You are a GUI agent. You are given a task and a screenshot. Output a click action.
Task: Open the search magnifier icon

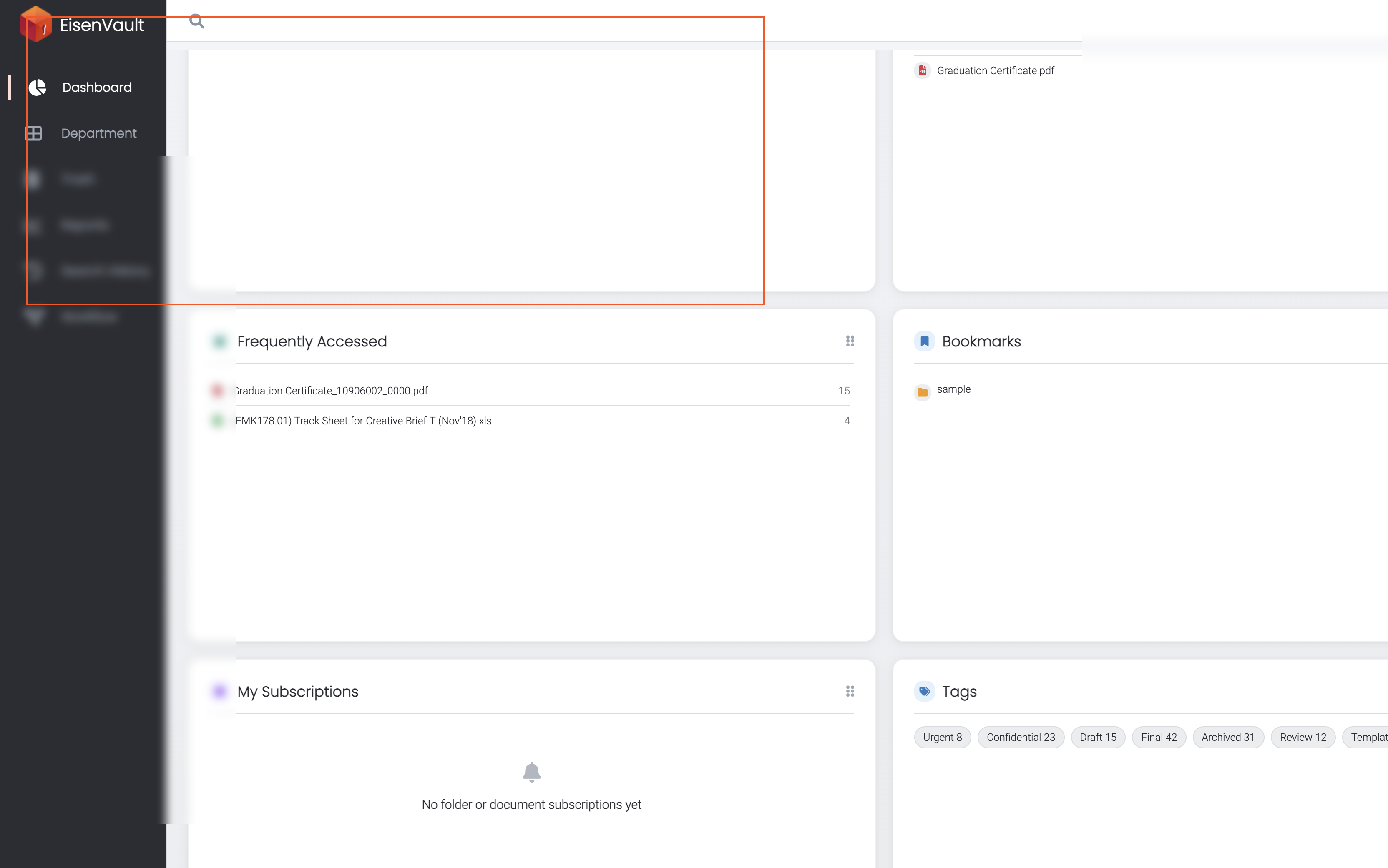click(197, 21)
